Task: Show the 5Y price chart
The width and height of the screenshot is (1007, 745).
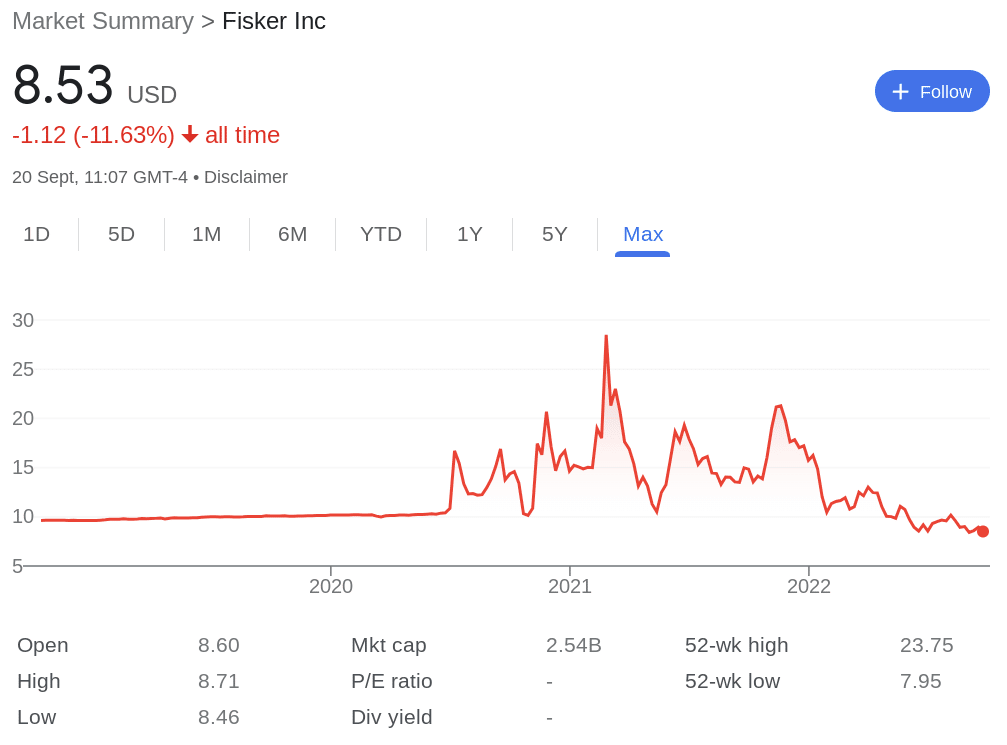Action: click(555, 234)
